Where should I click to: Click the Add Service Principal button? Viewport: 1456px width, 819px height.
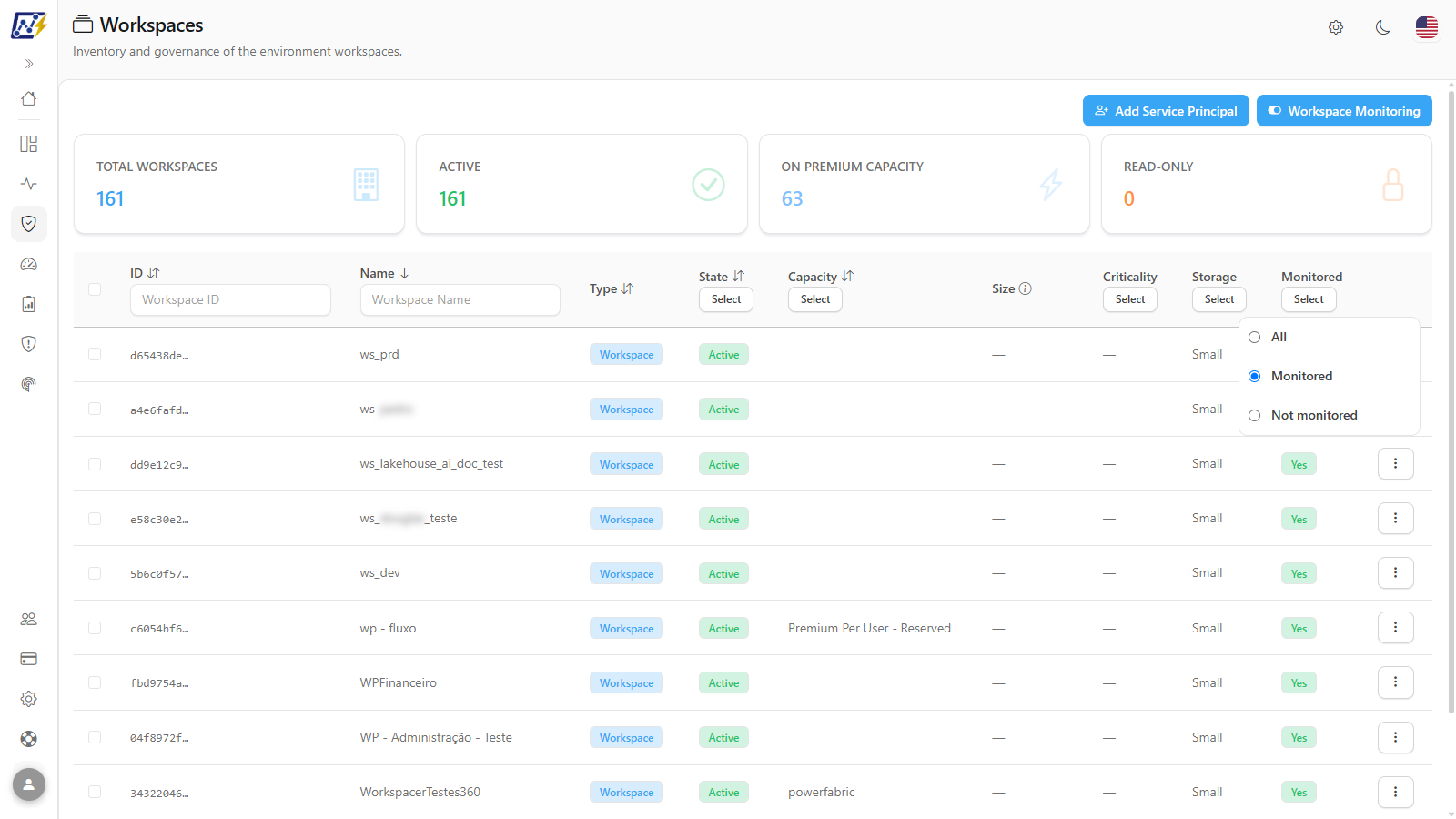[1166, 111]
